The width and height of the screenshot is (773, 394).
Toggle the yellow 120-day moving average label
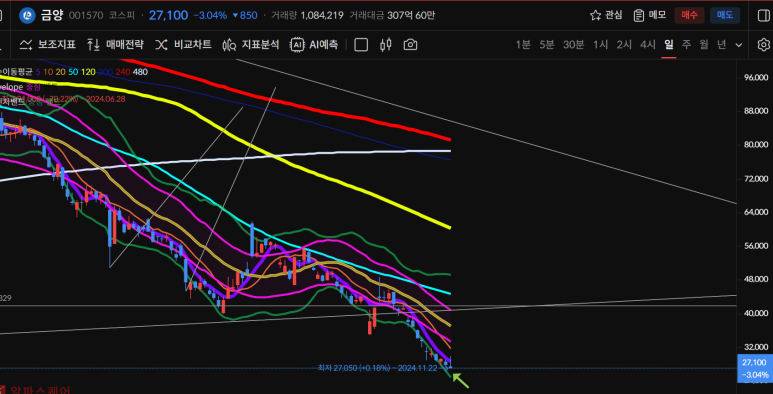pyautogui.click(x=88, y=72)
